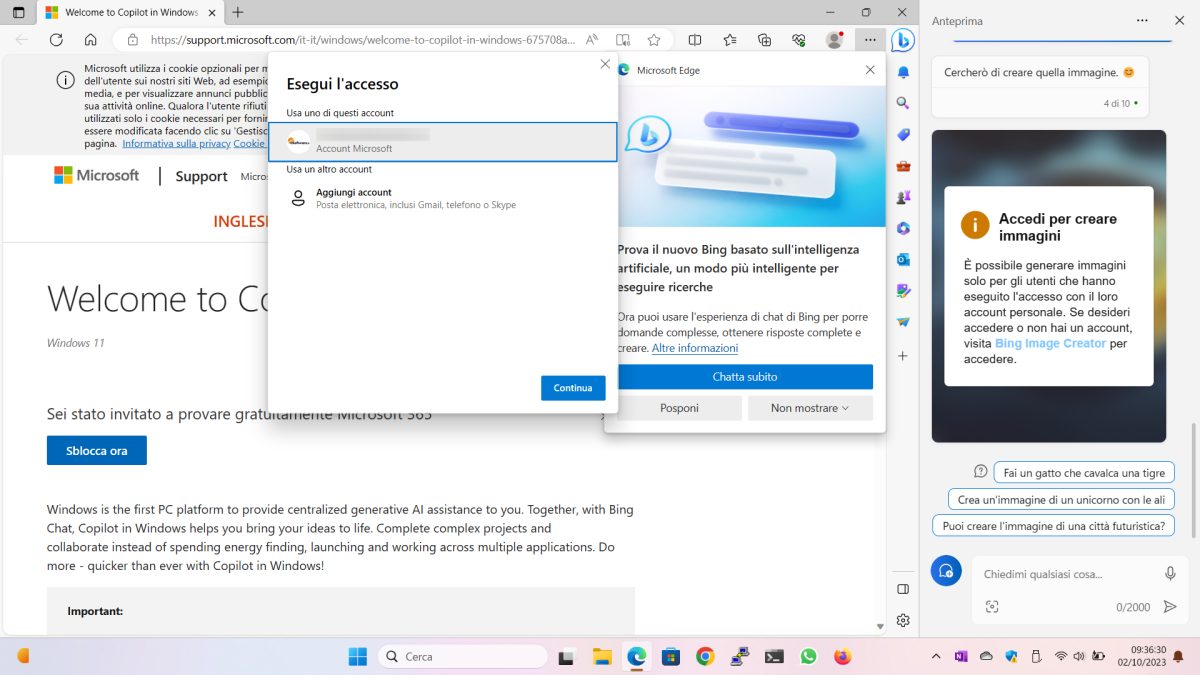Open the Outlook icon in Edge sidebar
The width and height of the screenshot is (1200, 675).
903,260
